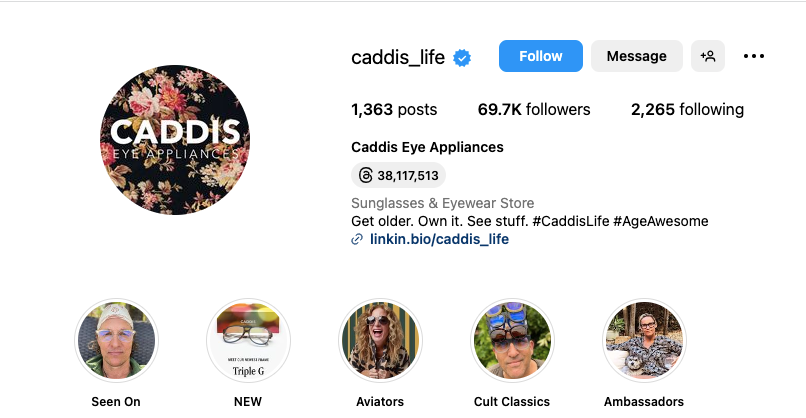Image resolution: width=806 pixels, height=418 pixels.
Task: Click the #AgeAwesome hashtag
Action: (x=661, y=221)
